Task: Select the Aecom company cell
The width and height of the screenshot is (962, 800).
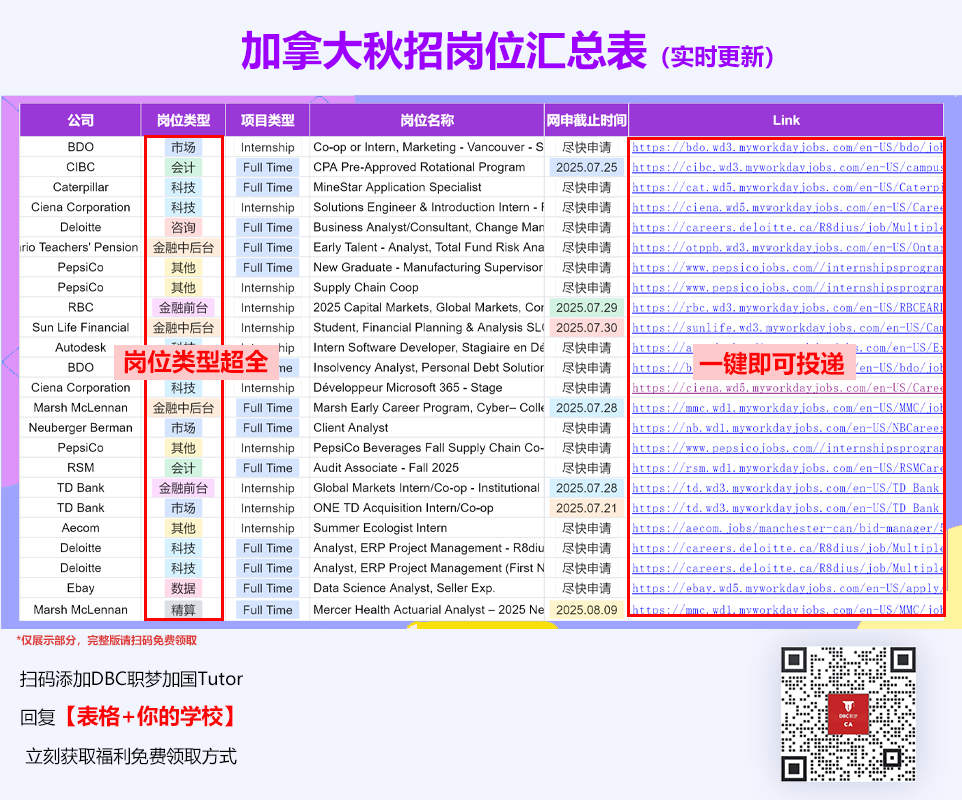Action: [80, 528]
